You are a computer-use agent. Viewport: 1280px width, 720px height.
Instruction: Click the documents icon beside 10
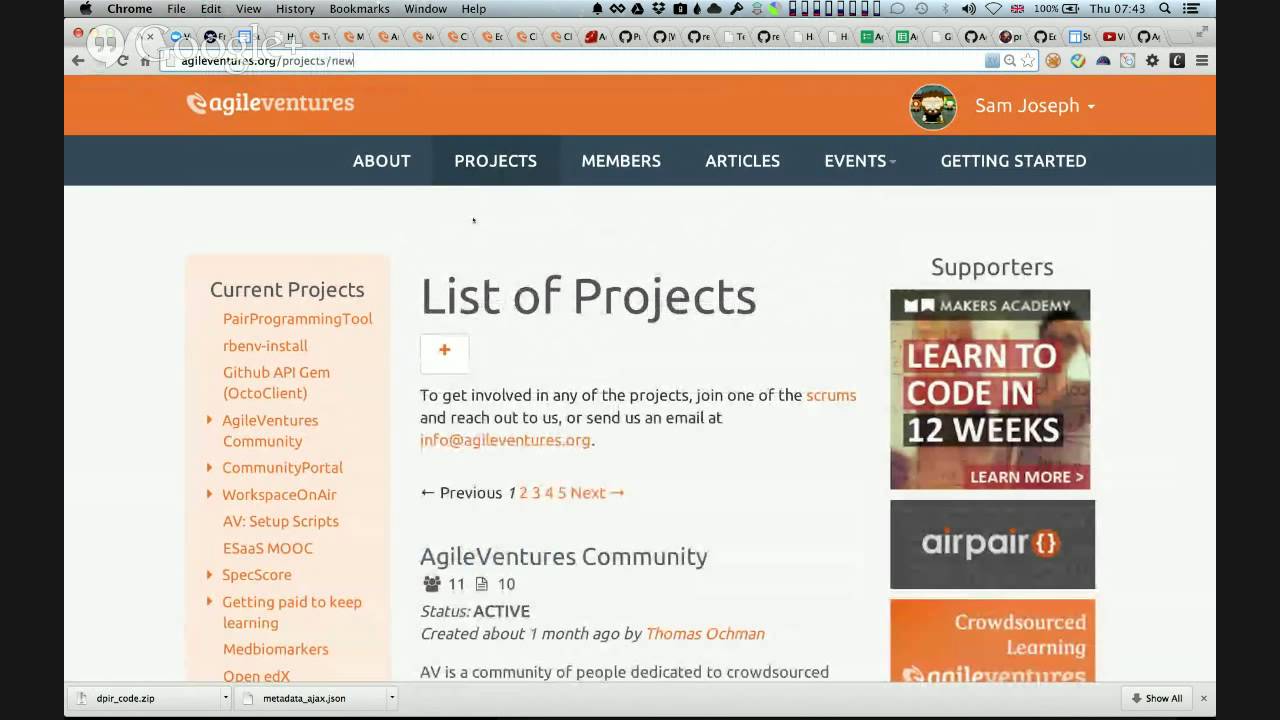pyautogui.click(x=482, y=584)
